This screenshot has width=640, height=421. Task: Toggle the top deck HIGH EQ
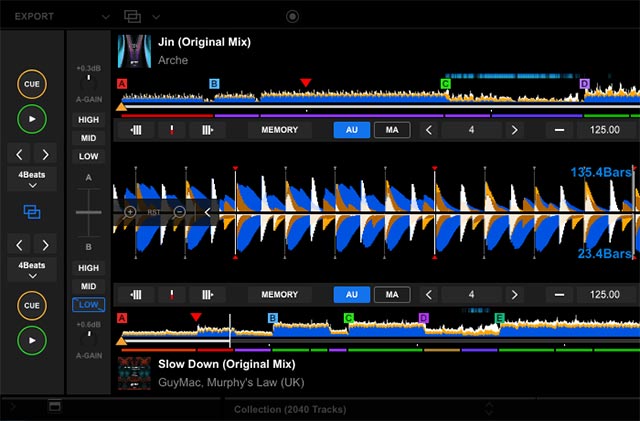point(88,120)
